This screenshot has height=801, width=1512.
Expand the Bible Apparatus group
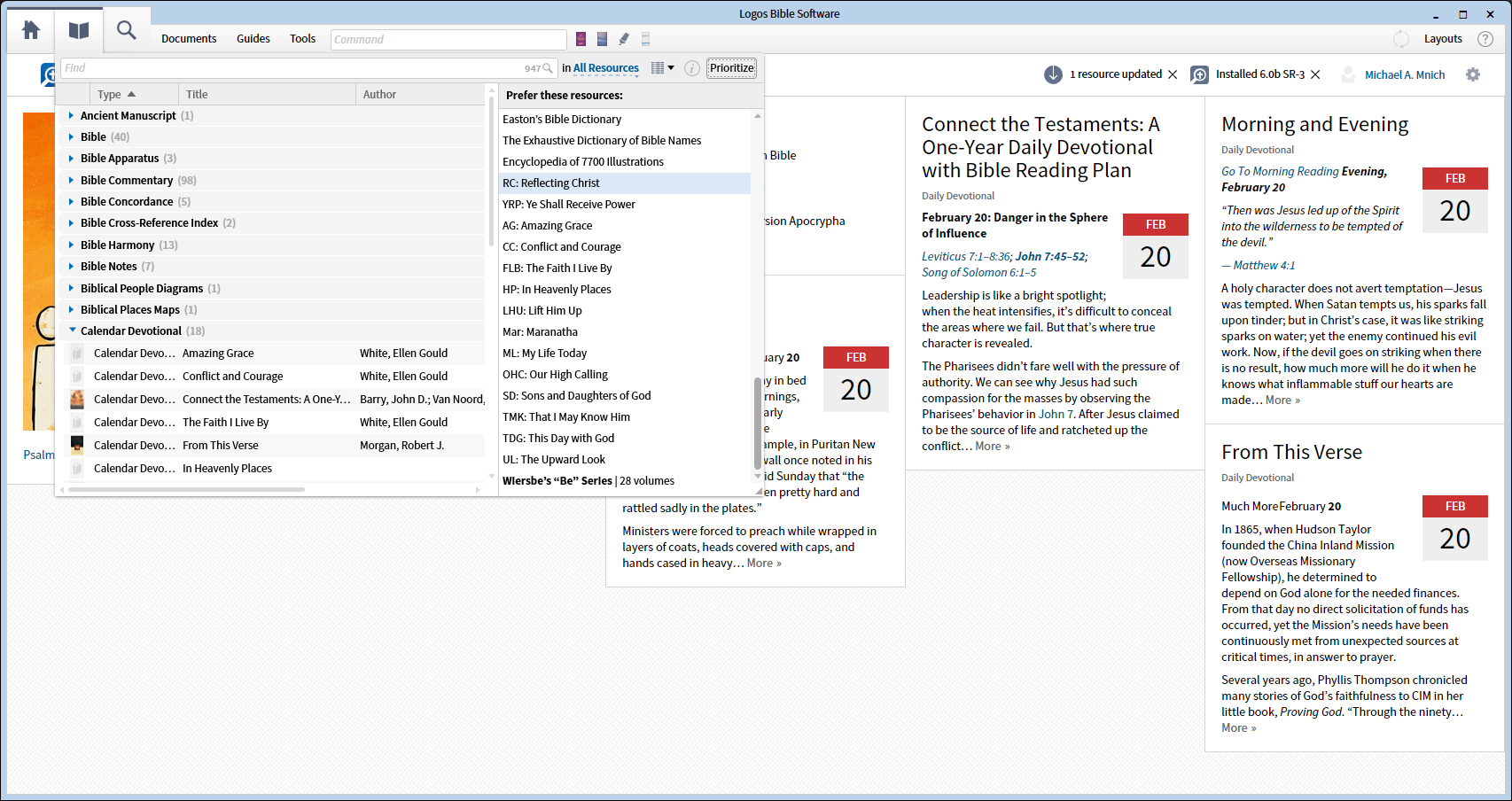[x=71, y=158]
